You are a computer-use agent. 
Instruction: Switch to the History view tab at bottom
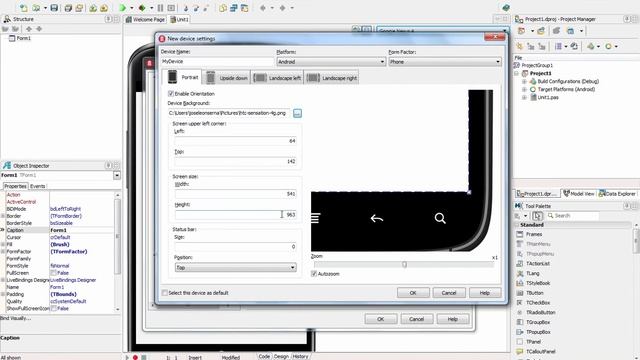point(300,356)
